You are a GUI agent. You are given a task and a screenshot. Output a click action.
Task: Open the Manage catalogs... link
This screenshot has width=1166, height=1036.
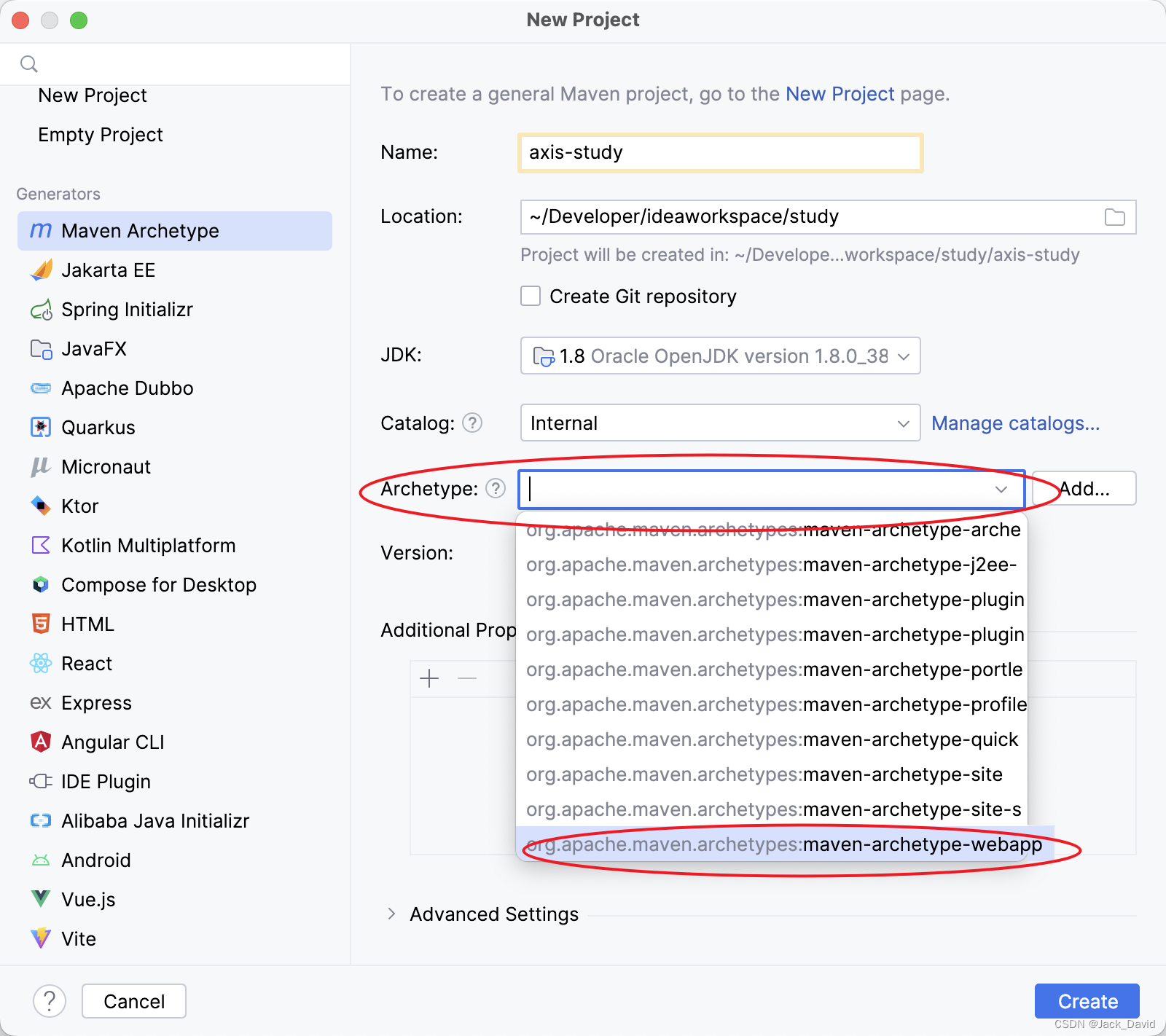coord(1015,423)
